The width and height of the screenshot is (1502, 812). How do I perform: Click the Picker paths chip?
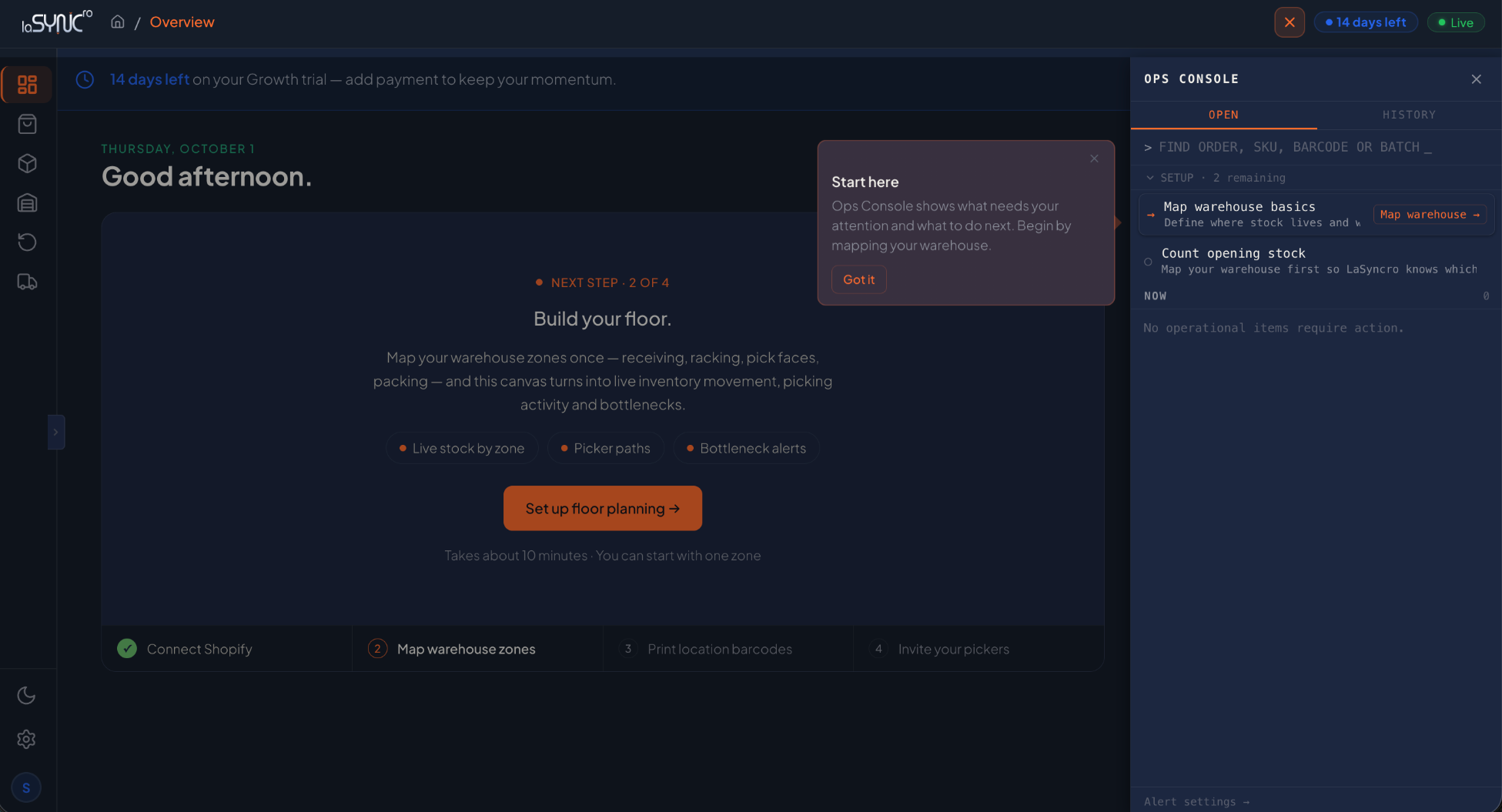605,448
